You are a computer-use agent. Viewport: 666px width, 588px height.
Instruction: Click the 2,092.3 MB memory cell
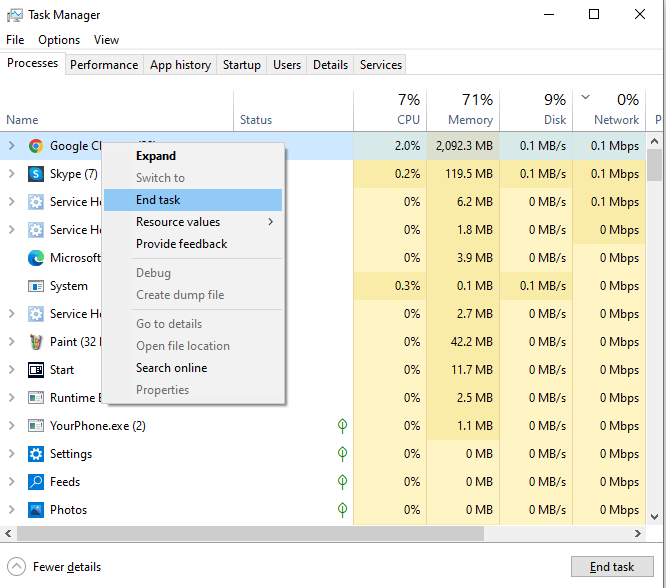tap(463, 146)
